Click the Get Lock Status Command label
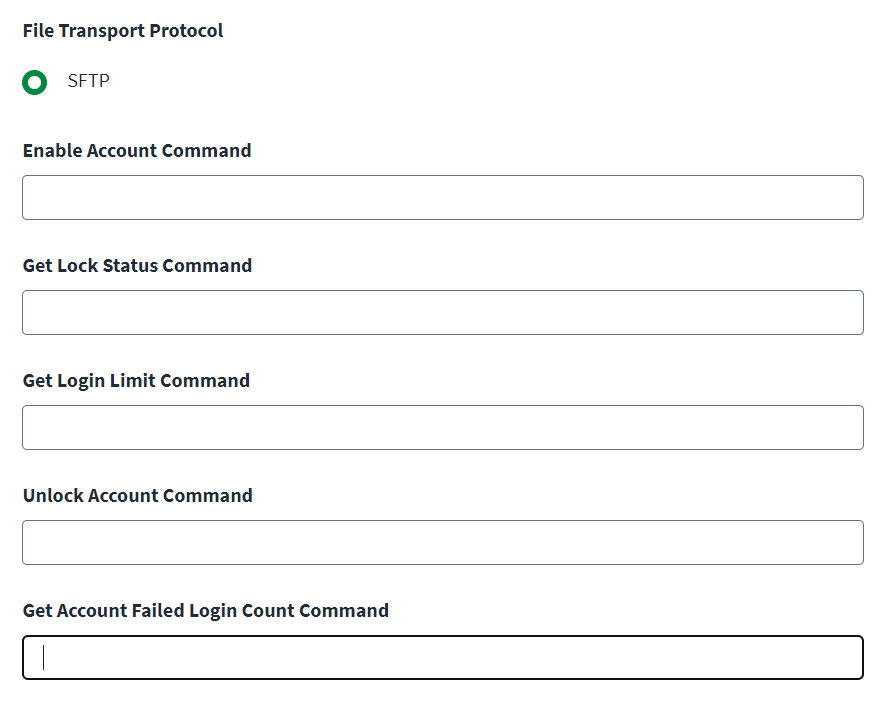 coord(137,265)
